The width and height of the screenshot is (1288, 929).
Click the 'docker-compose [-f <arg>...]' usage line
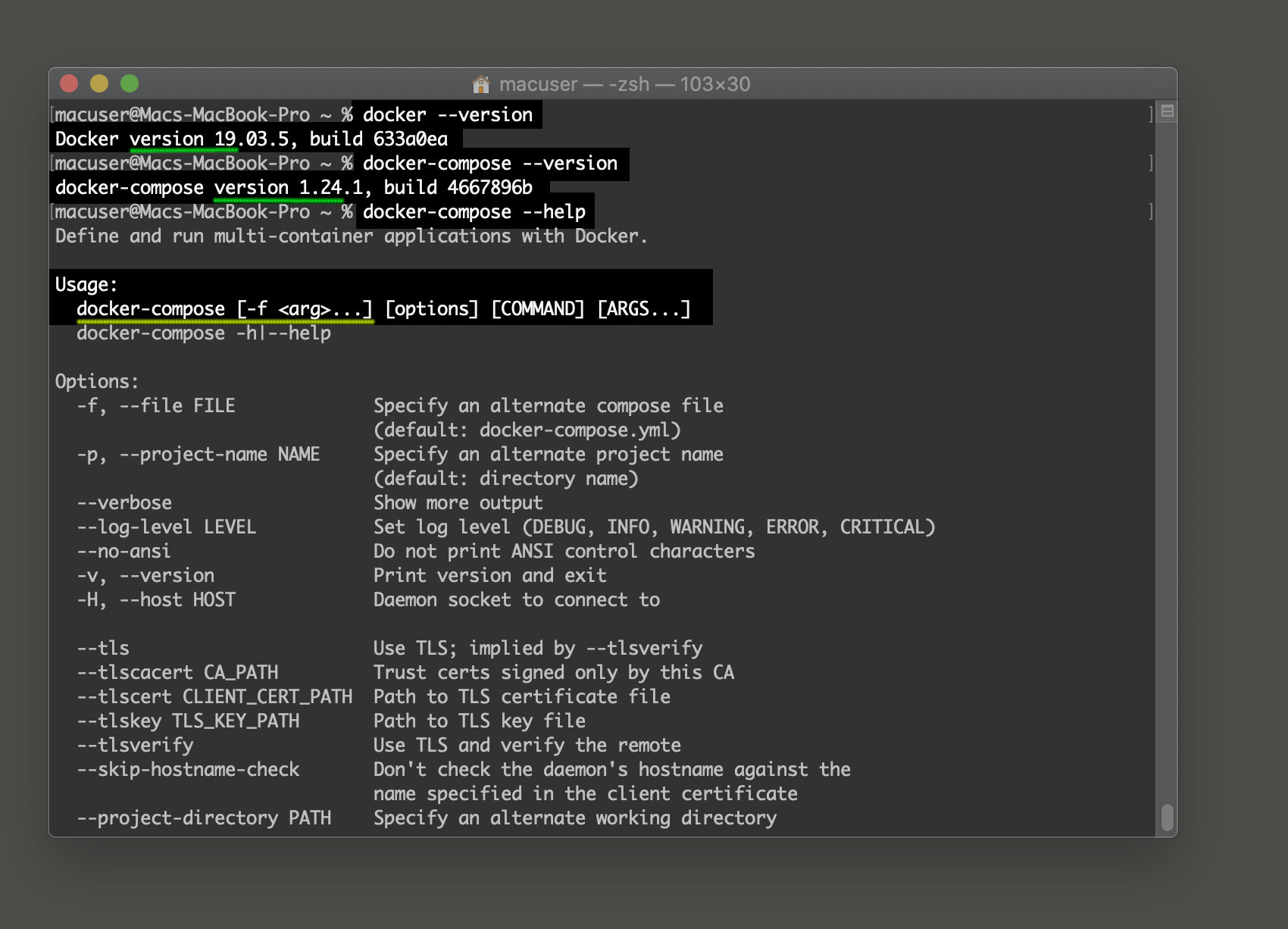[x=383, y=309]
